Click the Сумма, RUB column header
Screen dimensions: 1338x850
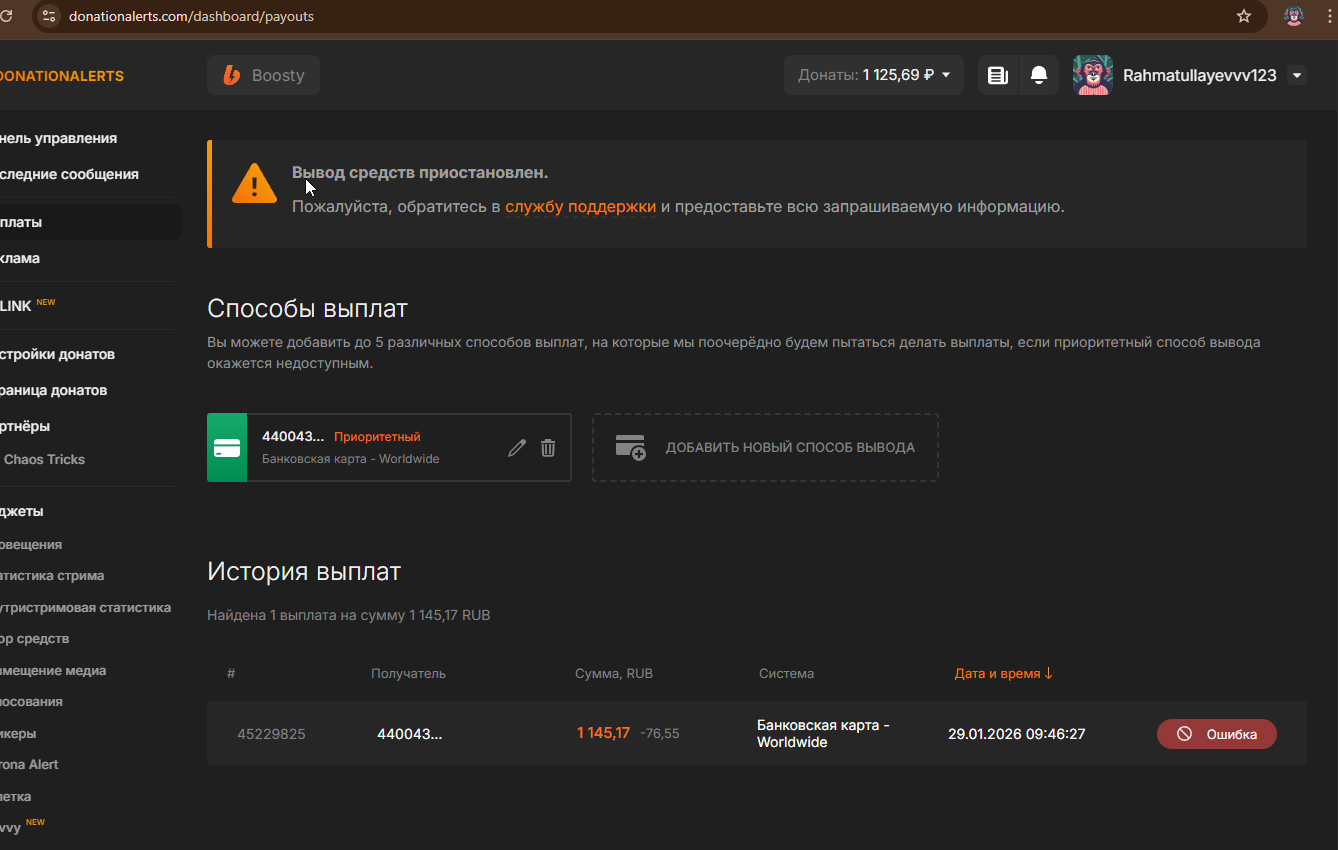pyautogui.click(x=614, y=673)
